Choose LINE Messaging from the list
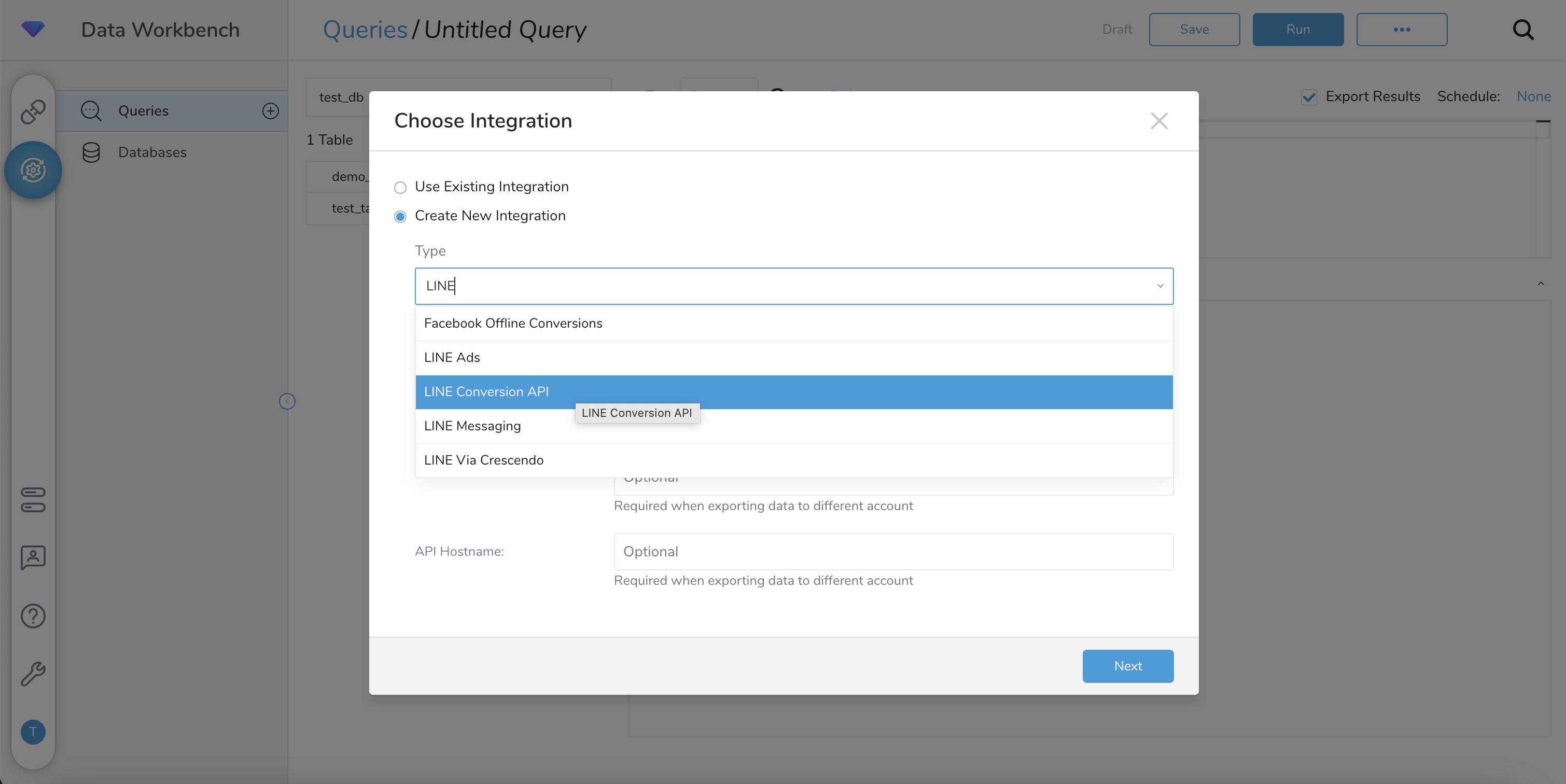This screenshot has height=784, width=1566. click(x=472, y=426)
